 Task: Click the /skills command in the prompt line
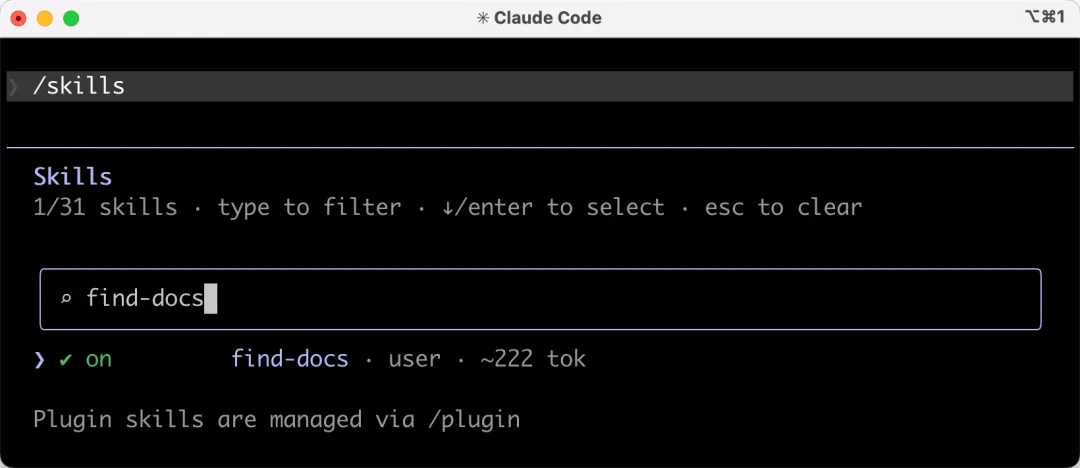coord(79,86)
